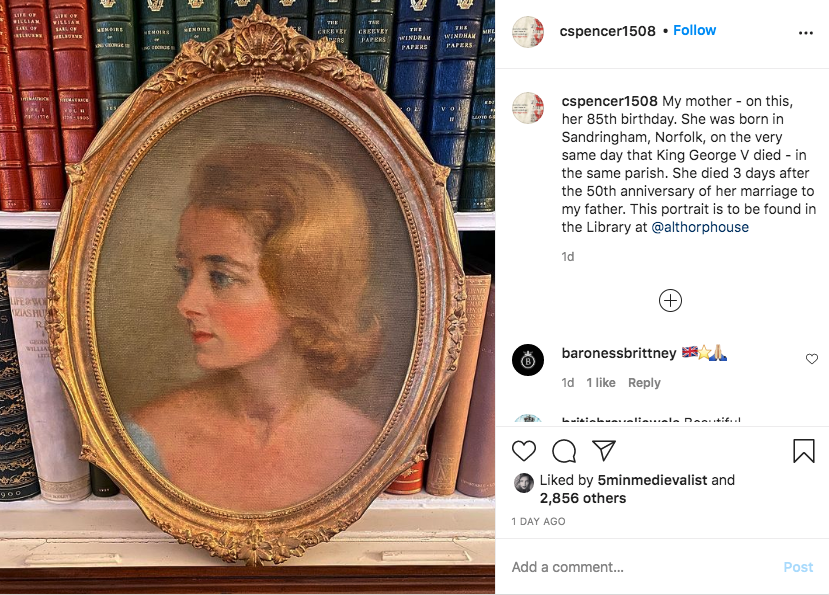Click the Add a comment field
The width and height of the screenshot is (829, 595).
[x=640, y=567]
